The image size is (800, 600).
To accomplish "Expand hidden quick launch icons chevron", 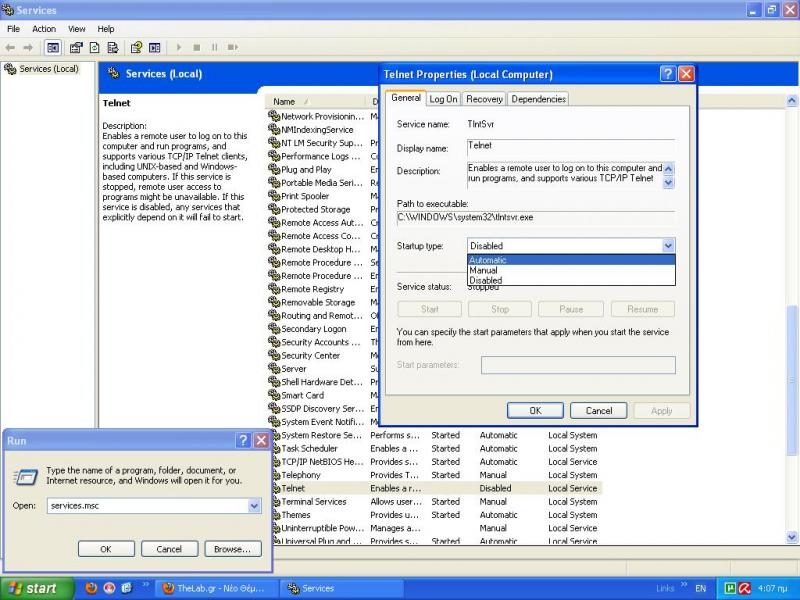I will pos(145,585).
